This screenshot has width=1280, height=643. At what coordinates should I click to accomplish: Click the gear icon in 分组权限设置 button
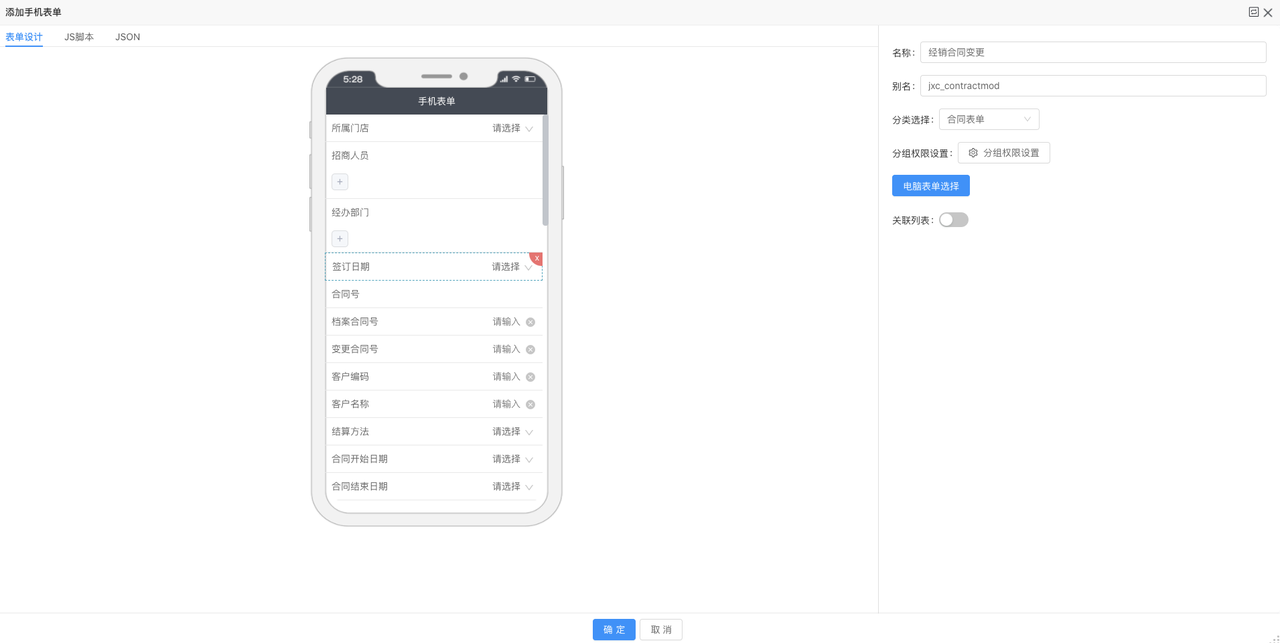(973, 153)
